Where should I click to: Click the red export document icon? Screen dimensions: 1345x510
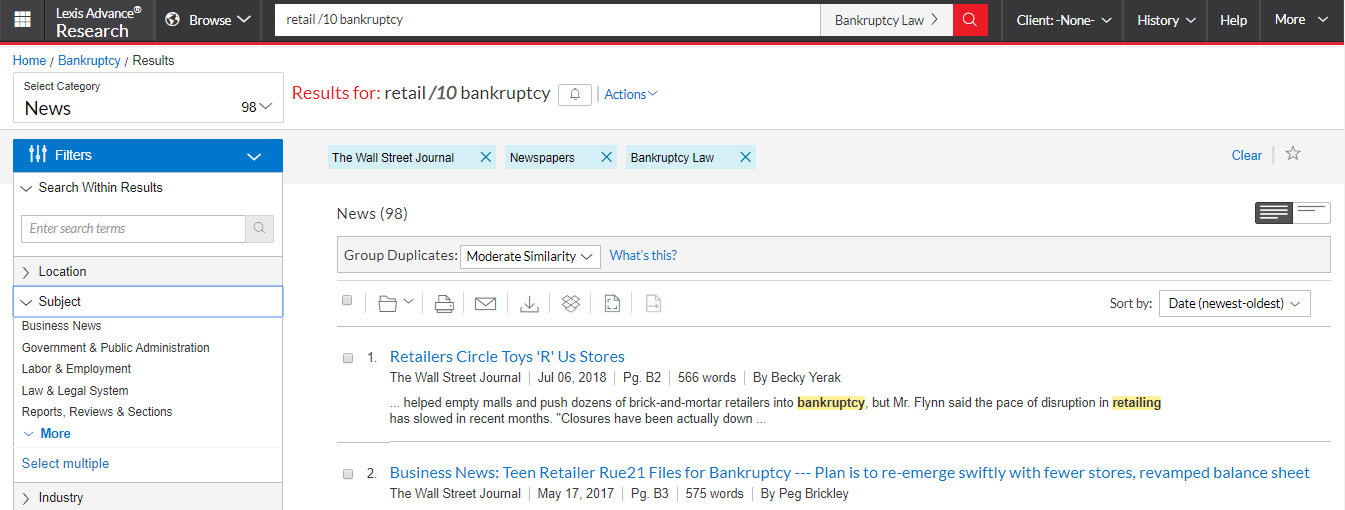coord(653,303)
